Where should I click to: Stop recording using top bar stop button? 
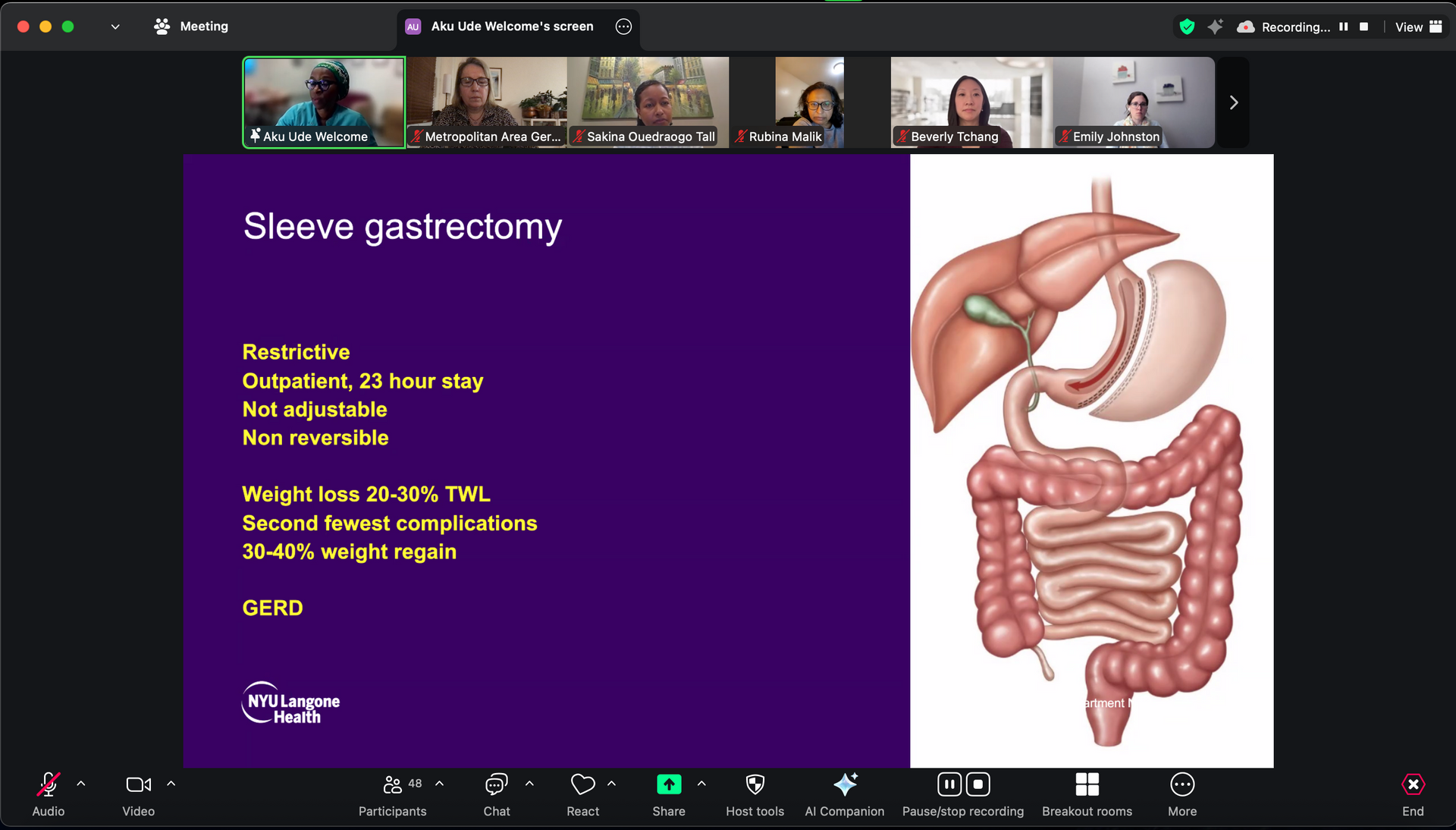point(1363,27)
